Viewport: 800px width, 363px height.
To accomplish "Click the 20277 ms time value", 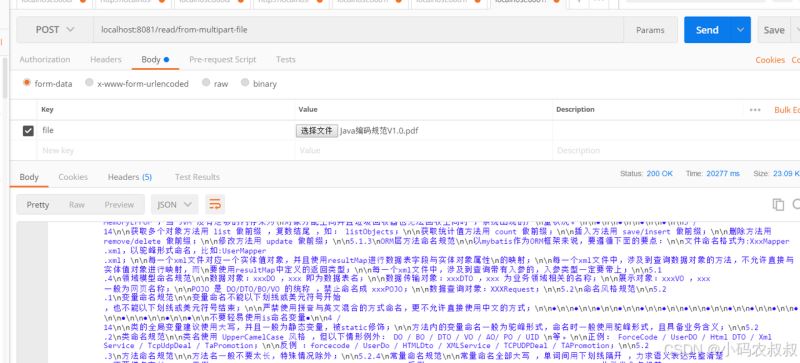I will (x=722, y=174).
